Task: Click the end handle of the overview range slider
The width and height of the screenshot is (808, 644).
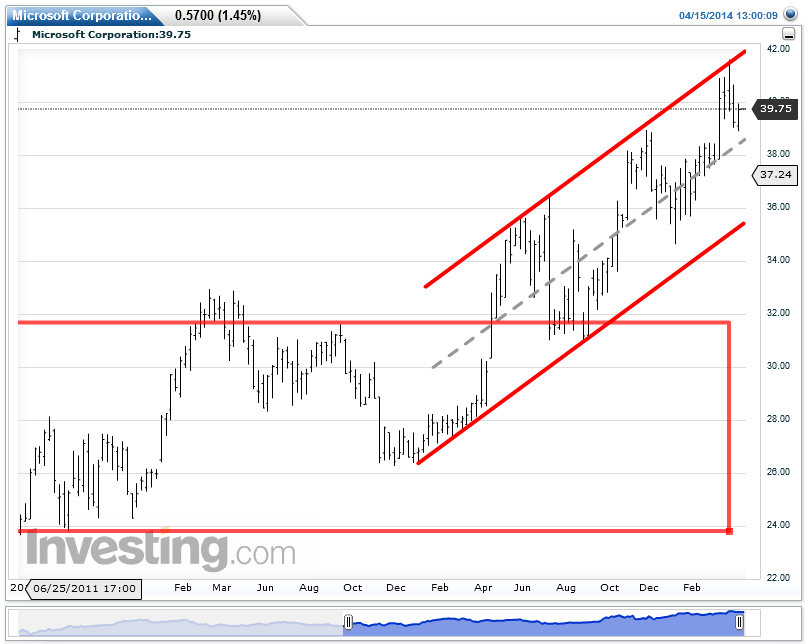Action: click(739, 622)
